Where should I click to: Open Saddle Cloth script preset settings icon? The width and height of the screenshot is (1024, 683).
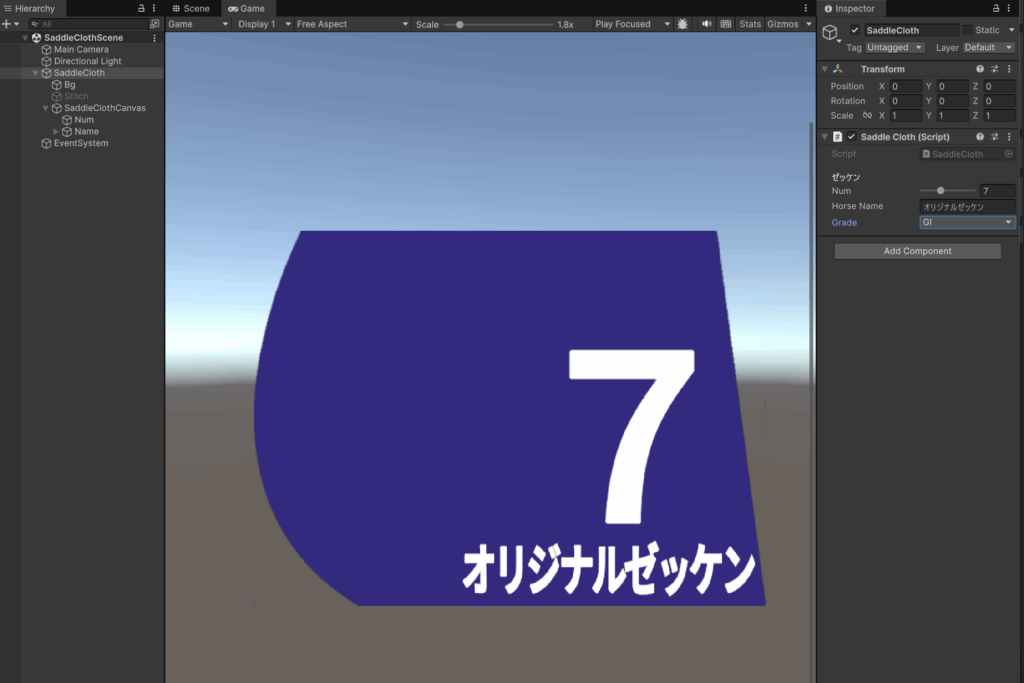click(x=995, y=137)
